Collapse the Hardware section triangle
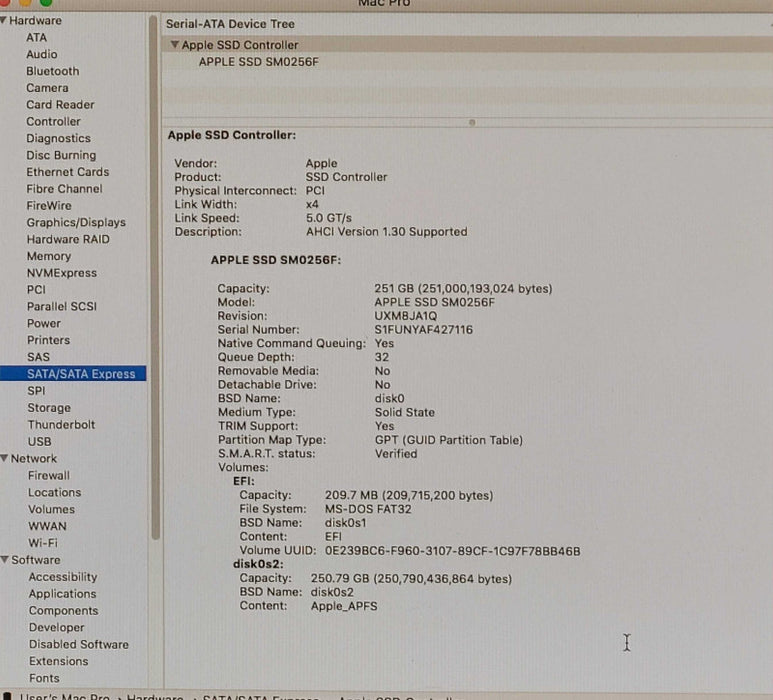773x700 pixels. 3,20
